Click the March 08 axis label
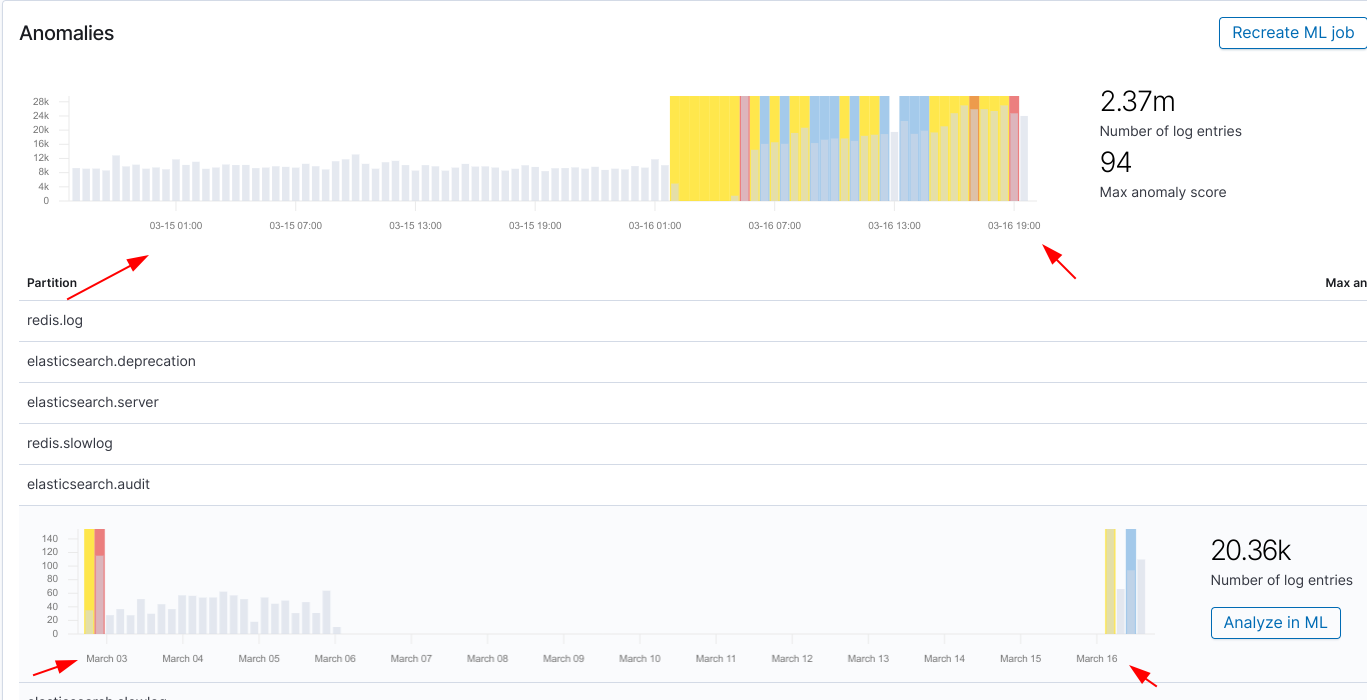 [488, 659]
